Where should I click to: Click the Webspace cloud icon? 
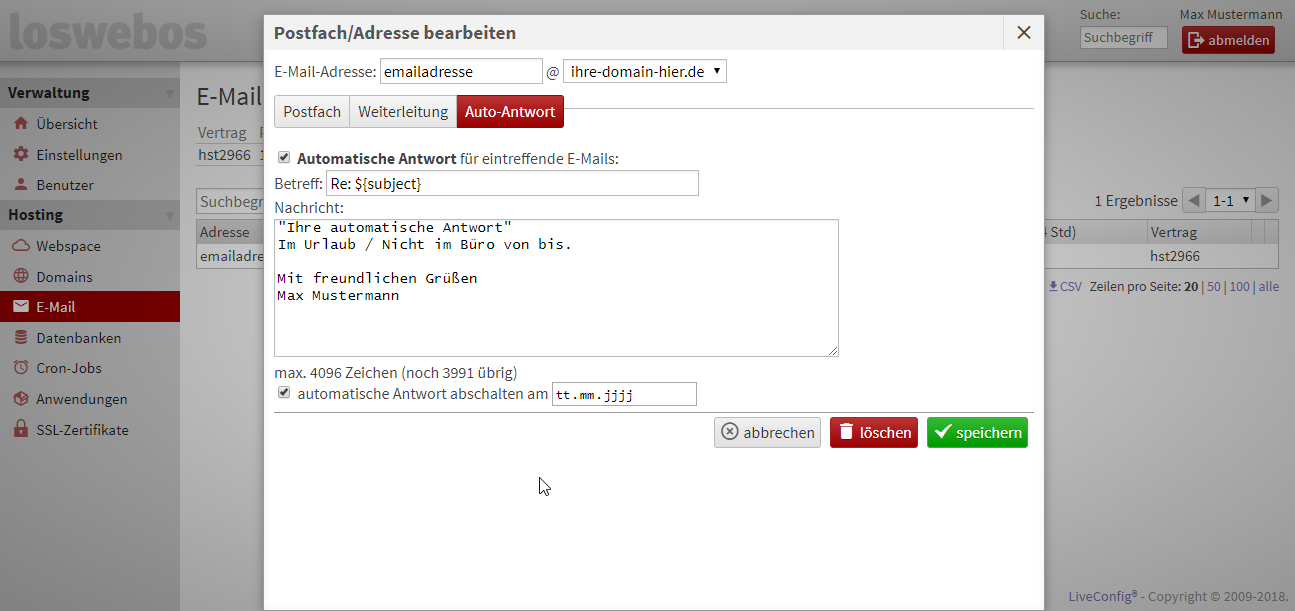[x=20, y=246]
